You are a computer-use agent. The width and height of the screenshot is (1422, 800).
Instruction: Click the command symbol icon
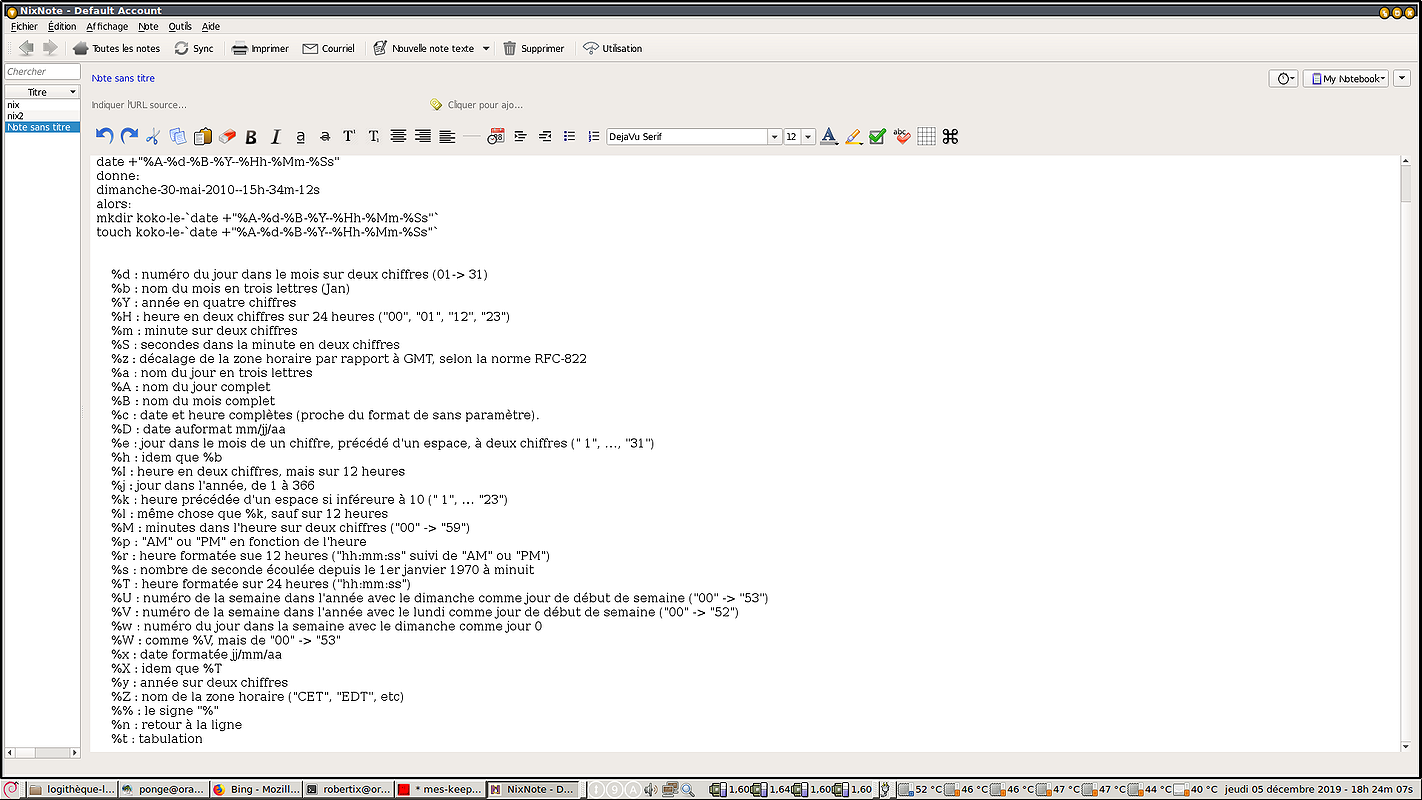click(x=951, y=136)
